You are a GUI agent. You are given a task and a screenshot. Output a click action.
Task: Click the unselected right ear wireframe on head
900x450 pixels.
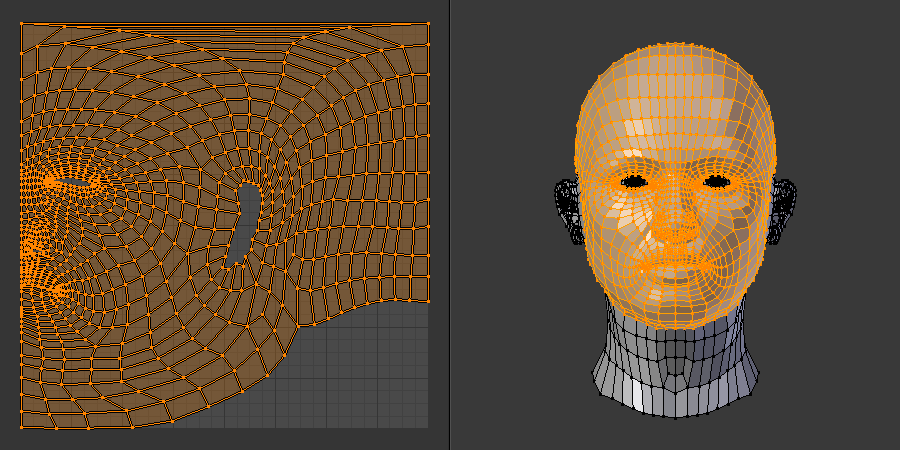coord(782,211)
